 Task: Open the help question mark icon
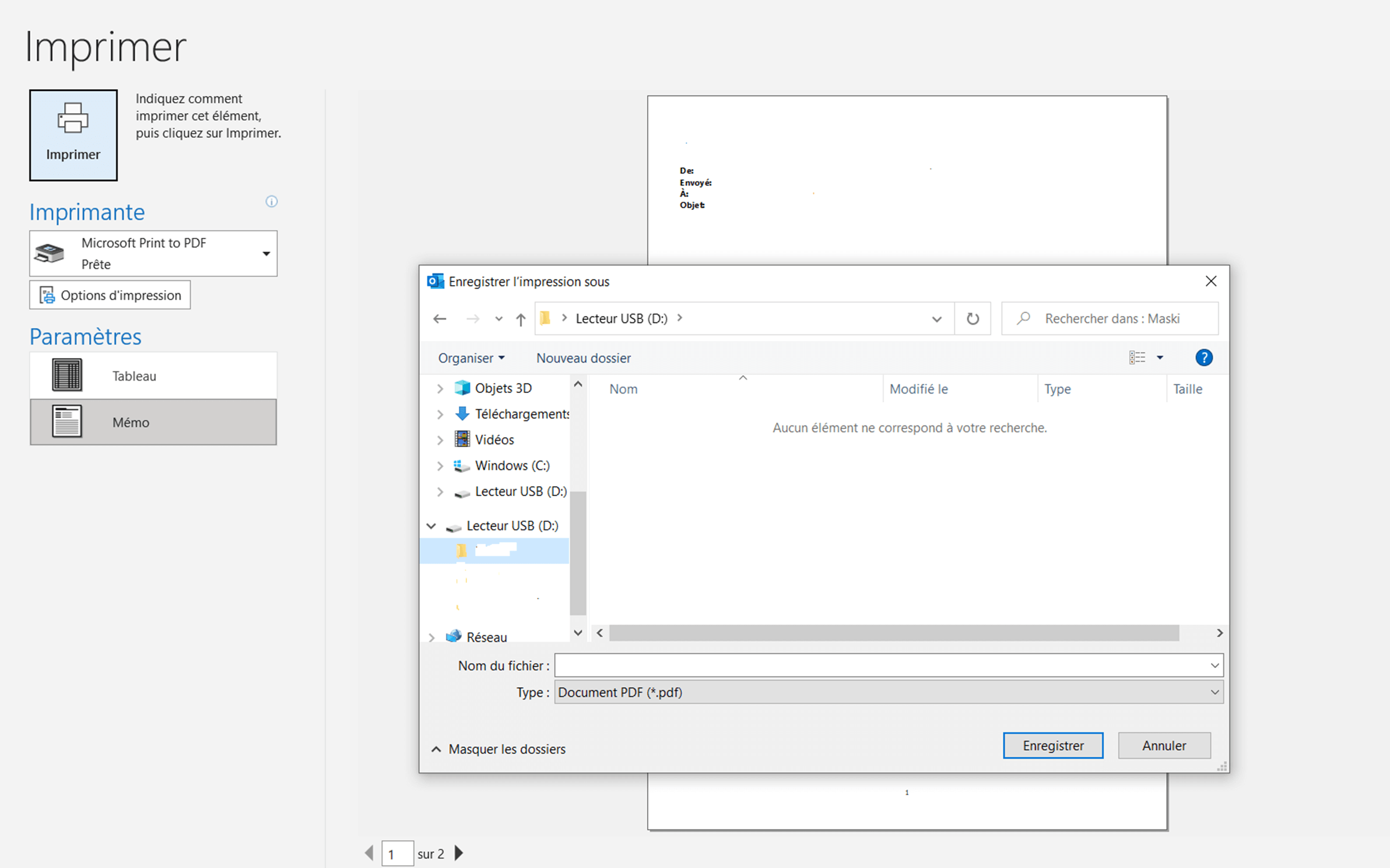(1204, 357)
